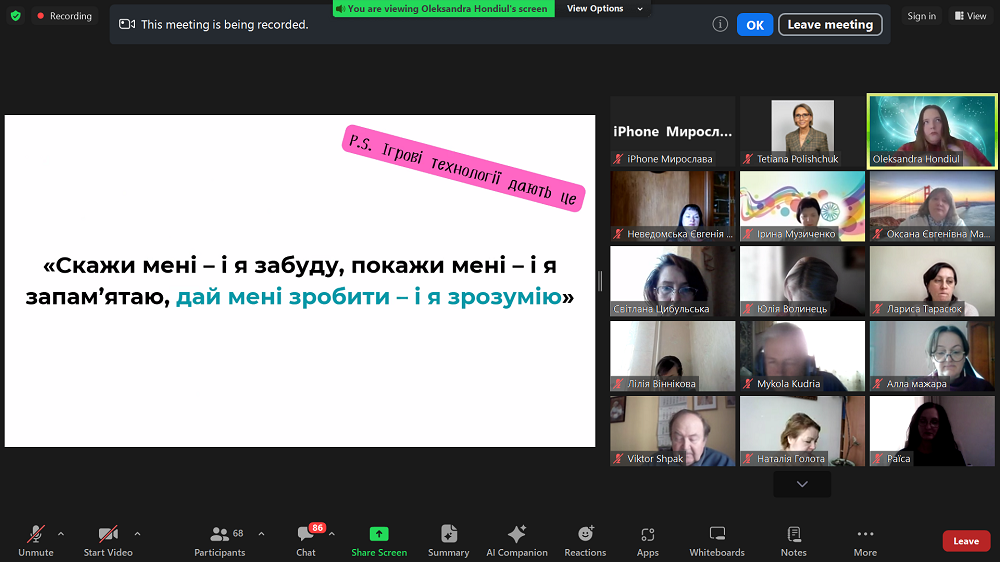
Task: Start Video with the camera toggle
Action: (108, 540)
